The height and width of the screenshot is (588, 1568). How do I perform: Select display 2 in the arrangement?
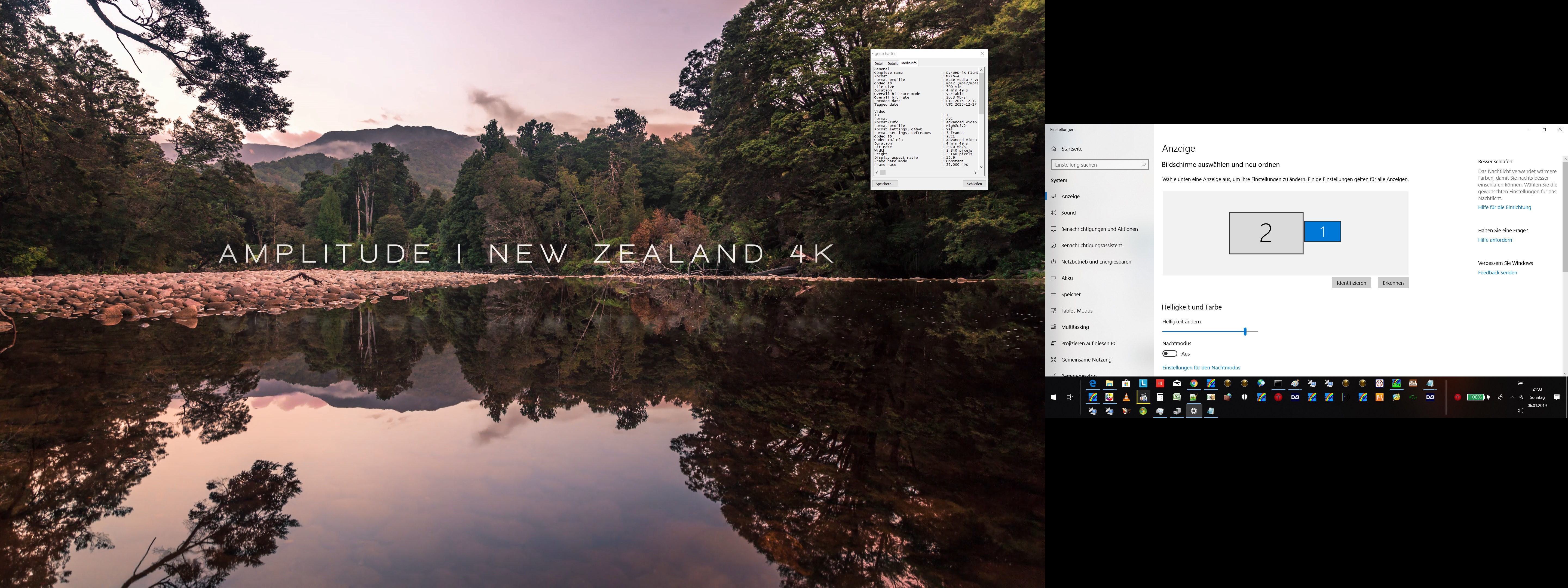tap(1266, 232)
